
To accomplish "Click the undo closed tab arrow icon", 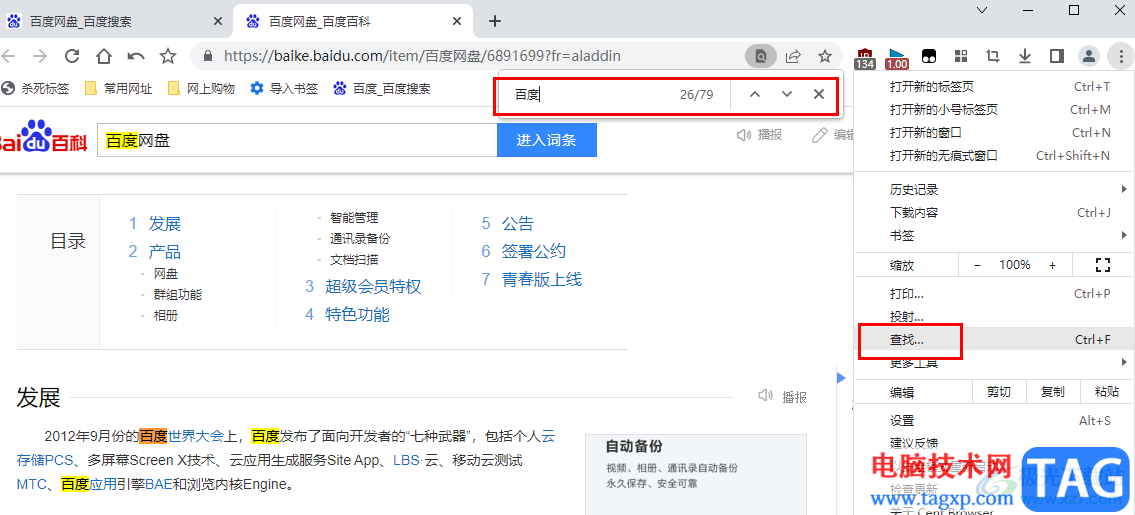I will [136, 56].
